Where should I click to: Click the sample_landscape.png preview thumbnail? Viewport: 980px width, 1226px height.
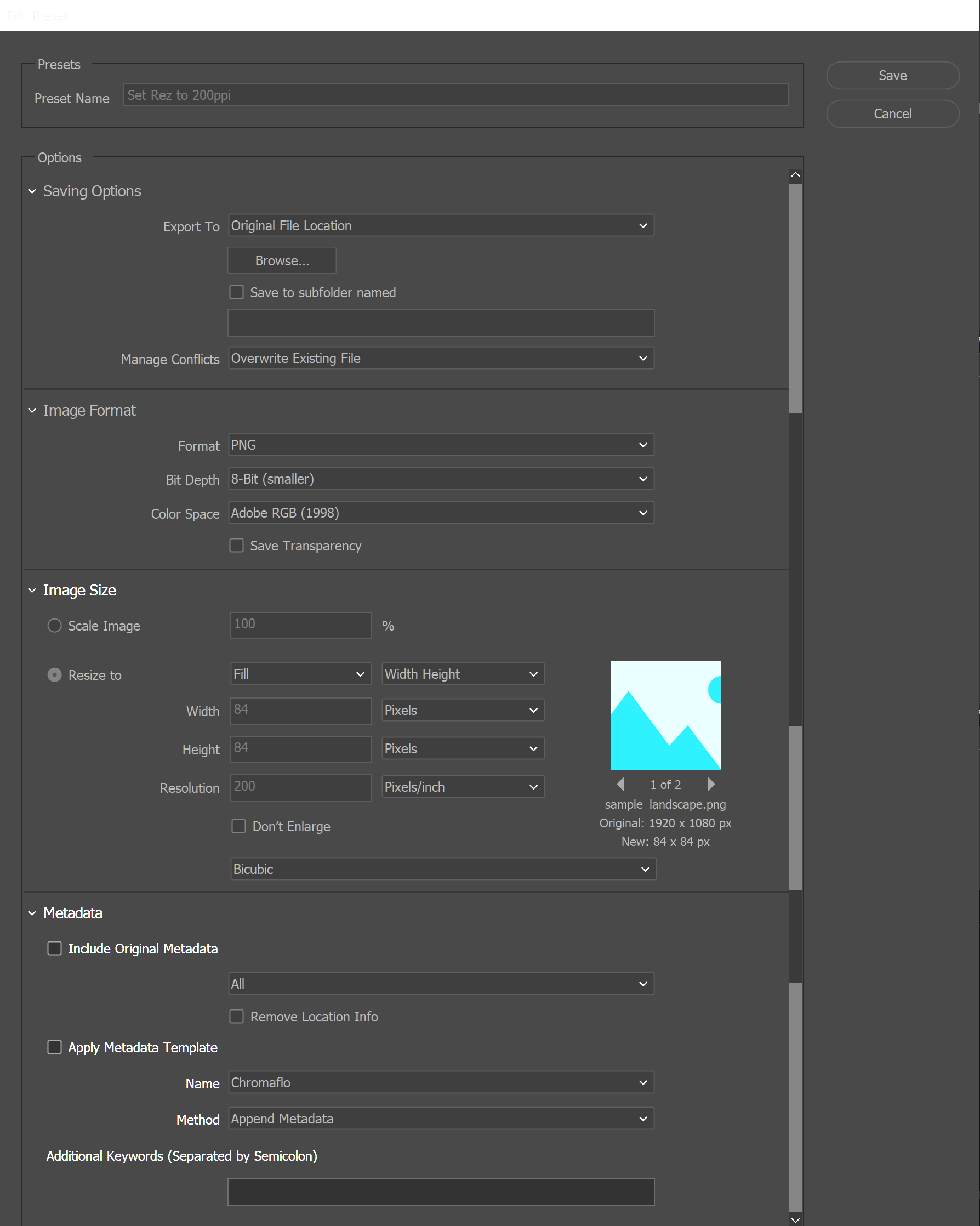[x=665, y=716]
